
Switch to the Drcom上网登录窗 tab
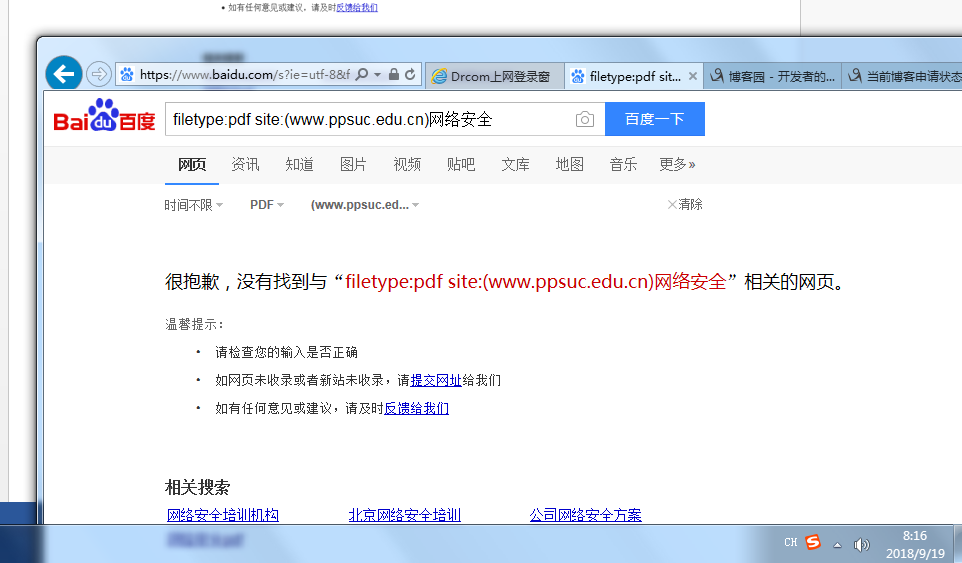[x=494, y=76]
